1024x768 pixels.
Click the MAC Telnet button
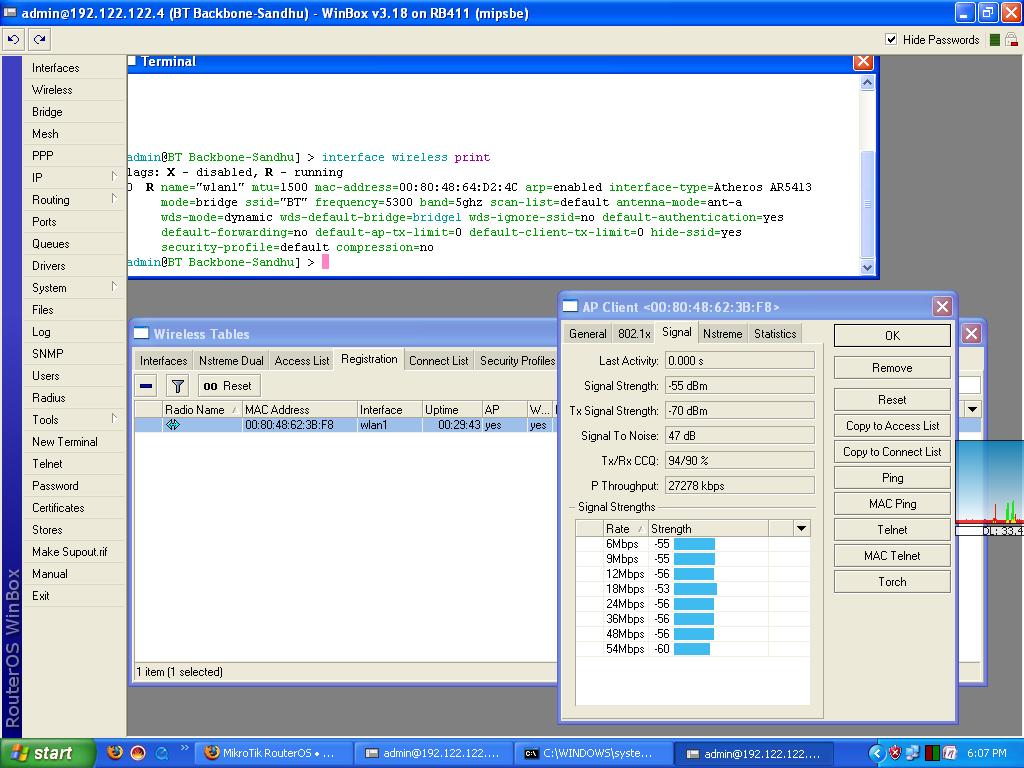[892, 556]
